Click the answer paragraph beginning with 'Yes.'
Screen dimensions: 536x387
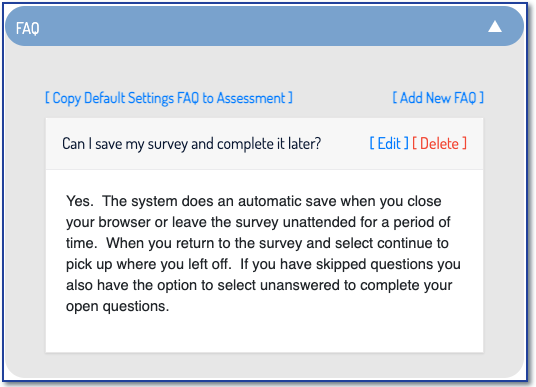click(x=263, y=254)
